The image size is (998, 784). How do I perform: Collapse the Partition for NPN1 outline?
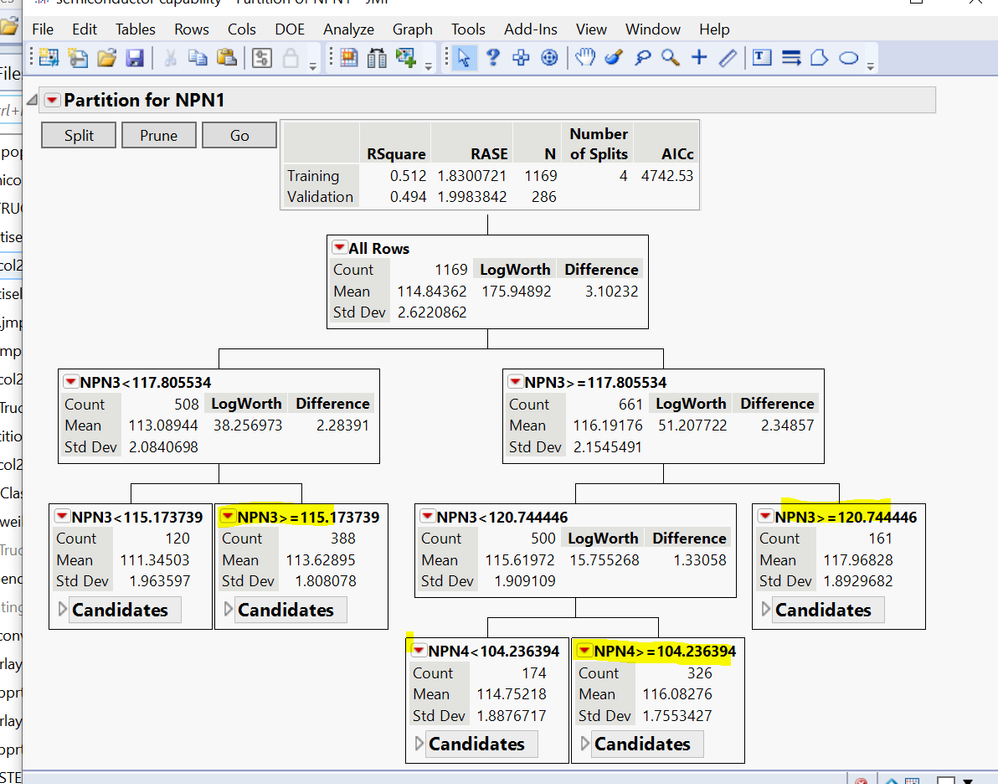click(x=31, y=99)
